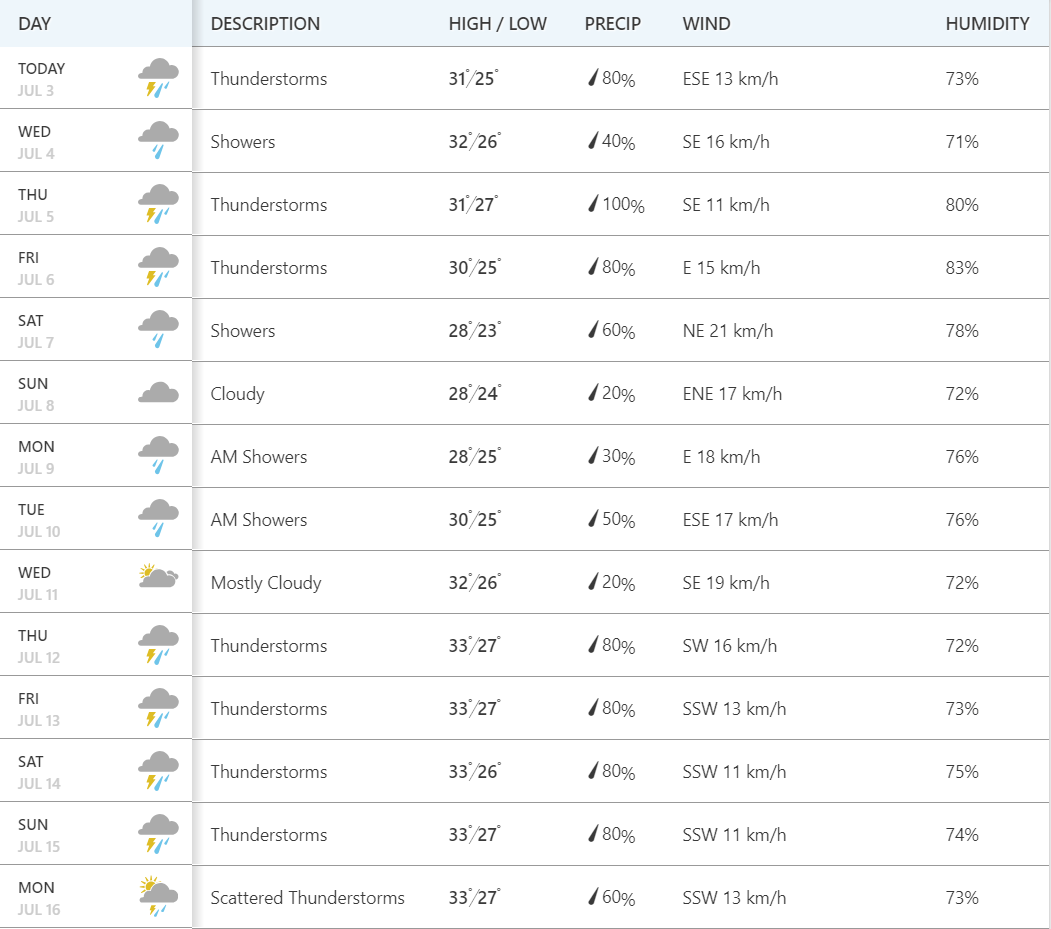Open the MON JUL 9 day entry
This screenshot has width=1051, height=929.
pyautogui.click(x=96, y=456)
